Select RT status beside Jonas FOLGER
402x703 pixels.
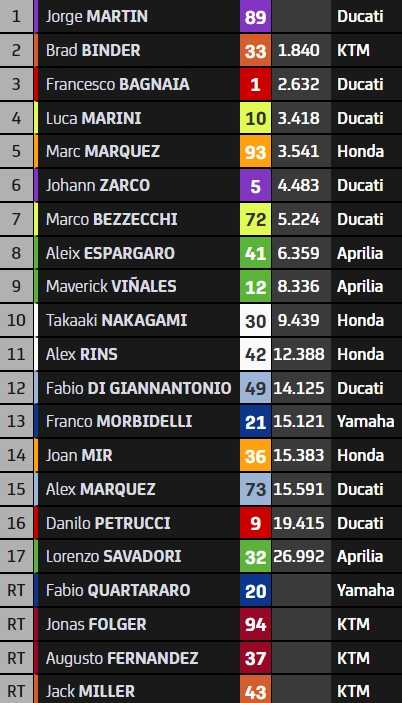17,624
